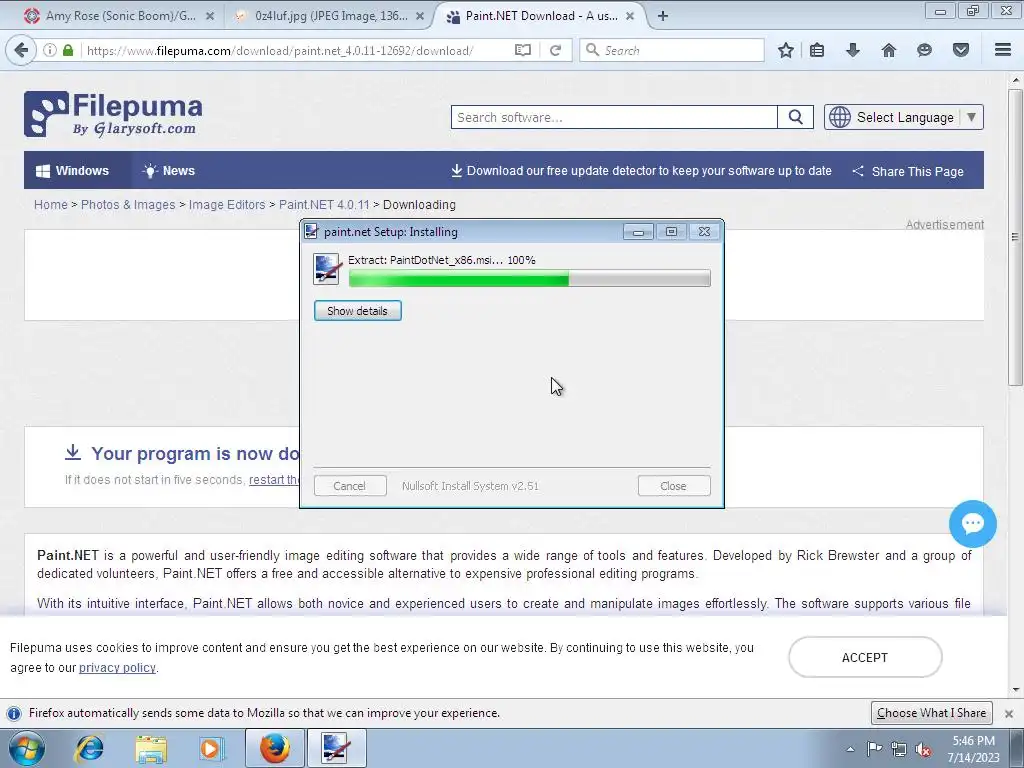Go to Firefox home page icon
This screenshot has width=1024, height=768.
coord(889,50)
